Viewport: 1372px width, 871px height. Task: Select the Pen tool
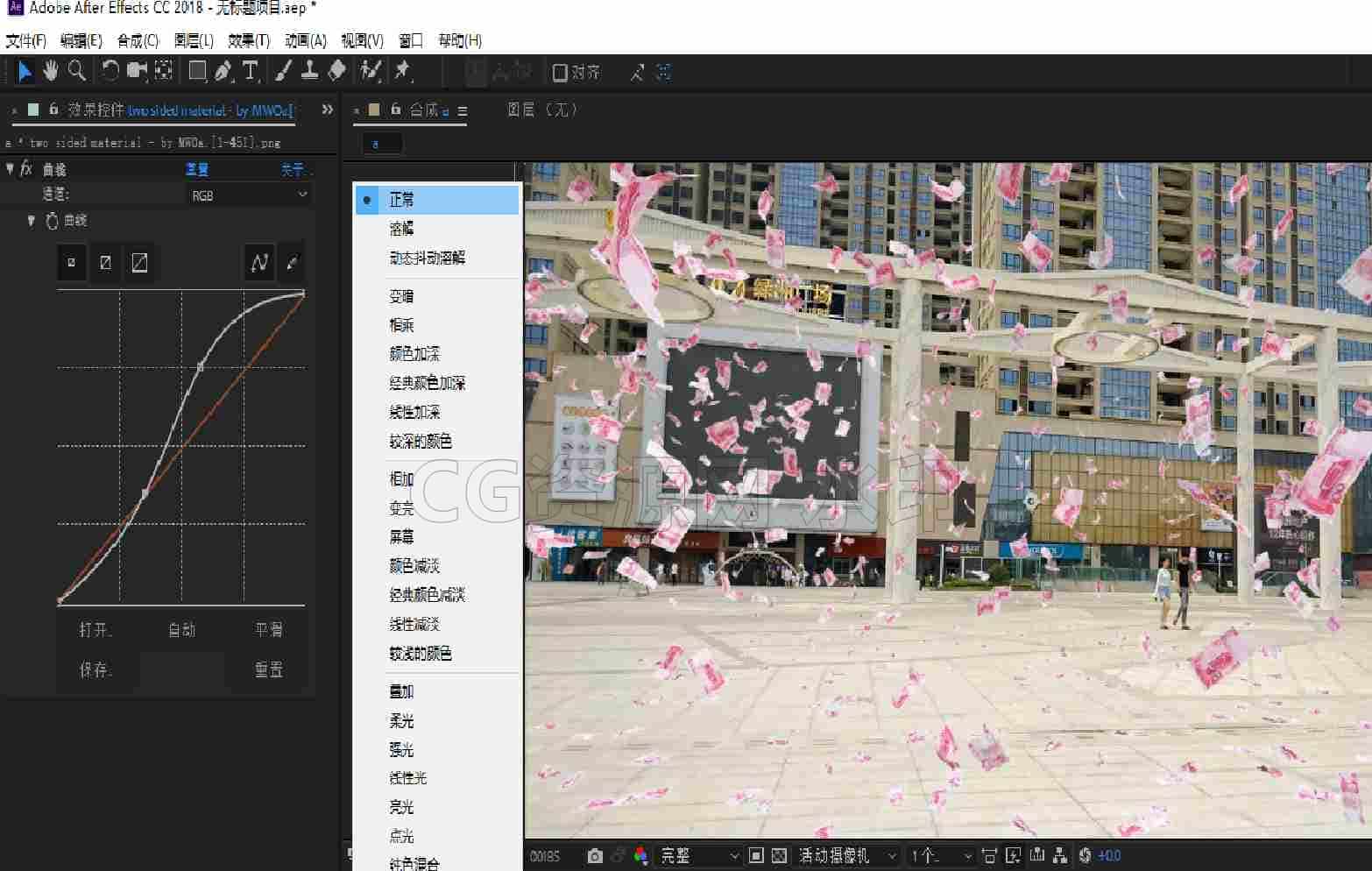click(x=223, y=71)
